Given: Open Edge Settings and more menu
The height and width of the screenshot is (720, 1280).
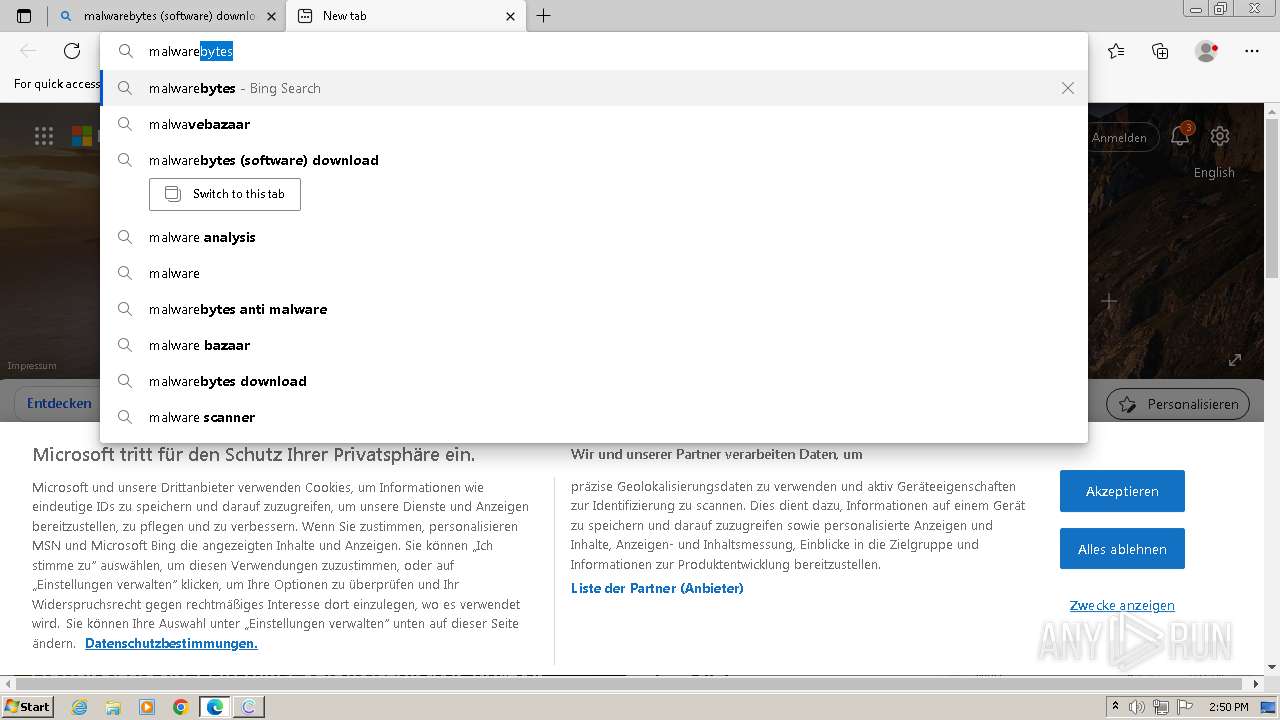Looking at the screenshot, I should click(1252, 51).
